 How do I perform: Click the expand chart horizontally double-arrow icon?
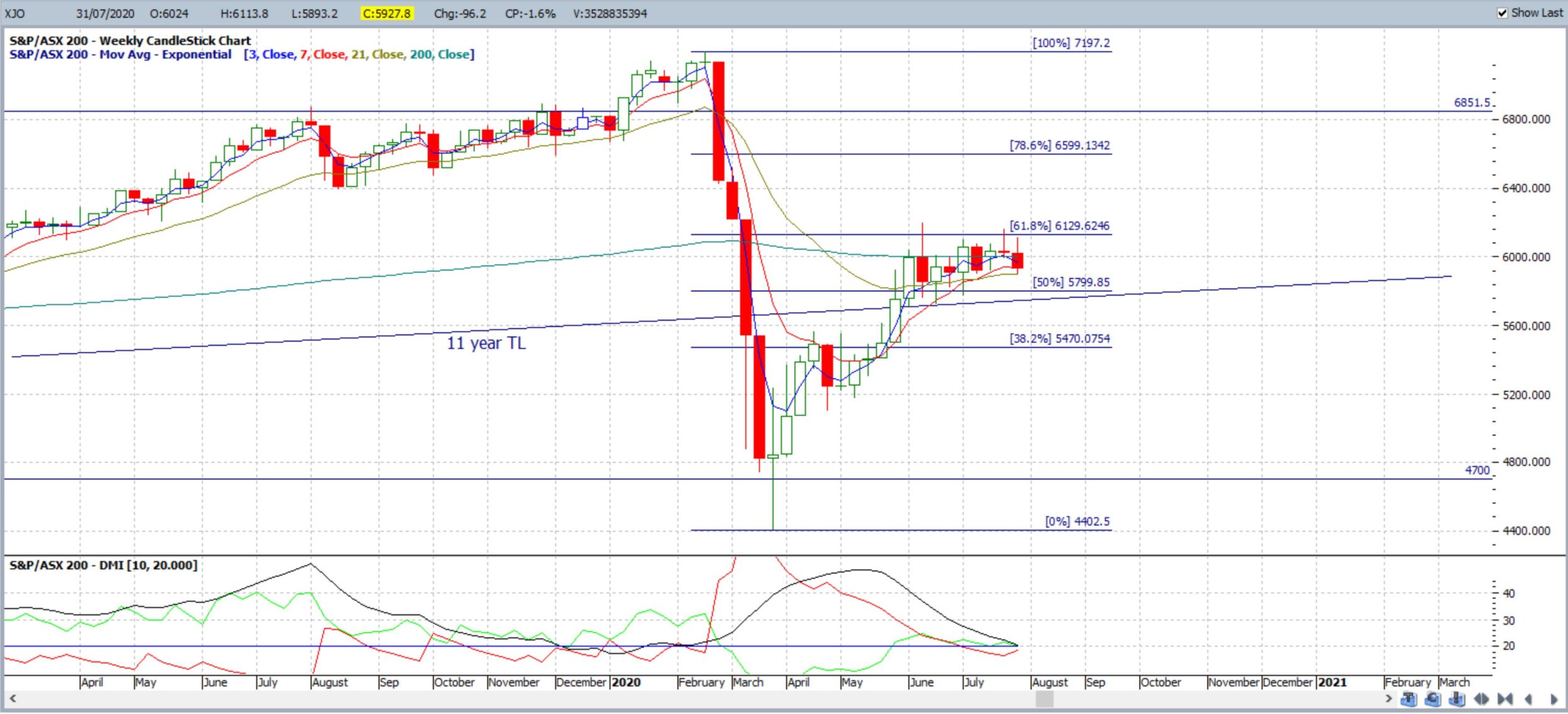tap(1481, 699)
